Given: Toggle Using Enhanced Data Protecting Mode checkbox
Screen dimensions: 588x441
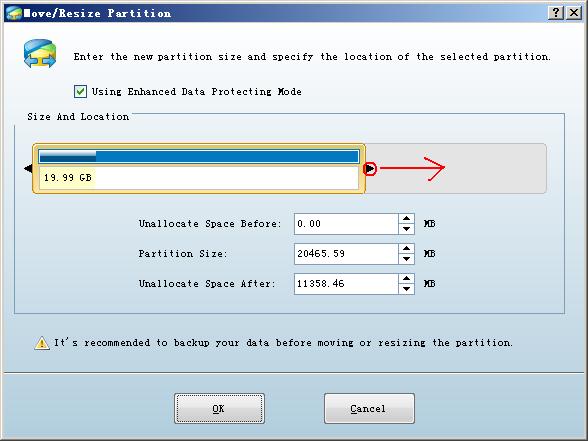Looking at the screenshot, I should [x=80, y=92].
